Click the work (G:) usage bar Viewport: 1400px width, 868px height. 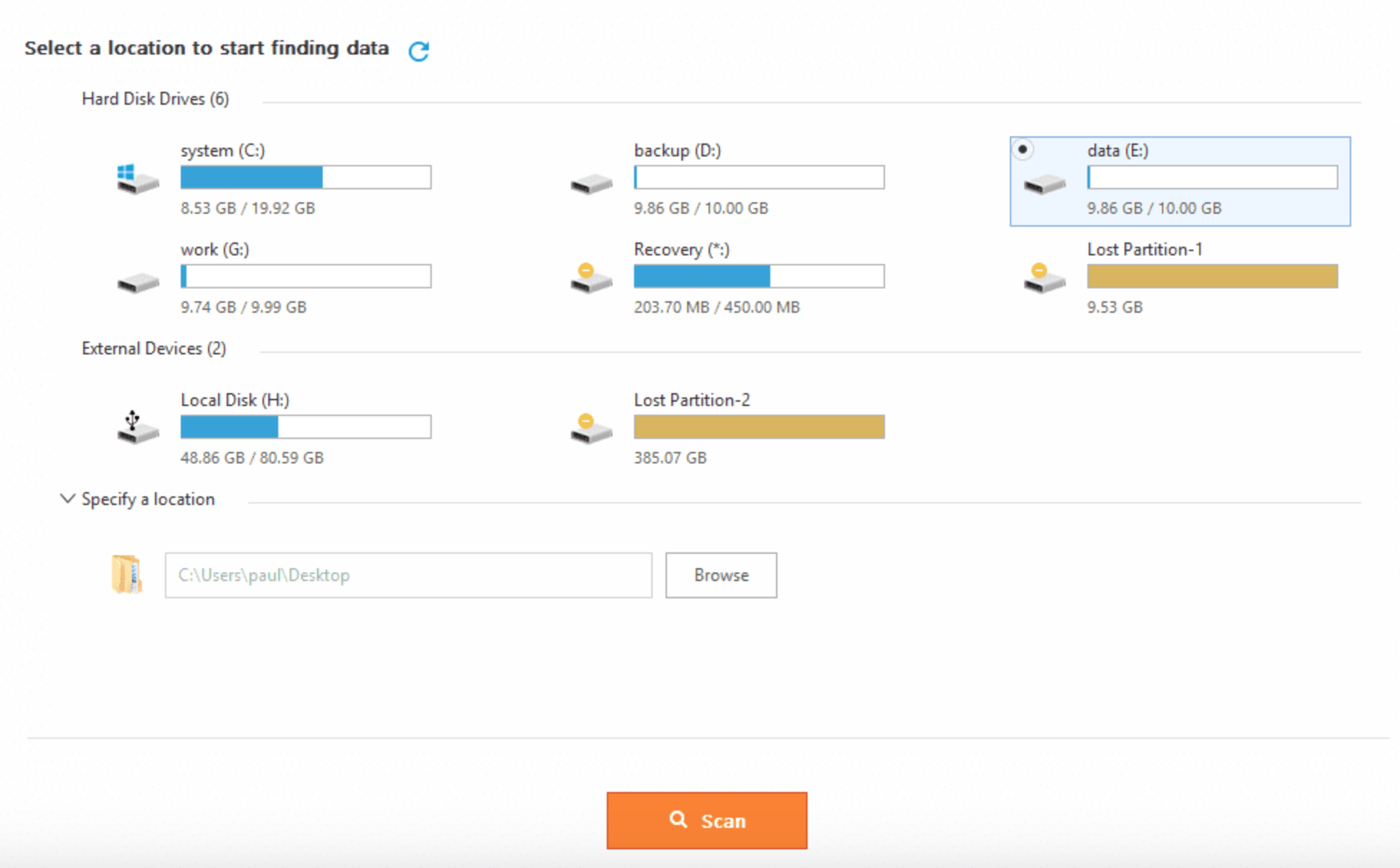(306, 276)
